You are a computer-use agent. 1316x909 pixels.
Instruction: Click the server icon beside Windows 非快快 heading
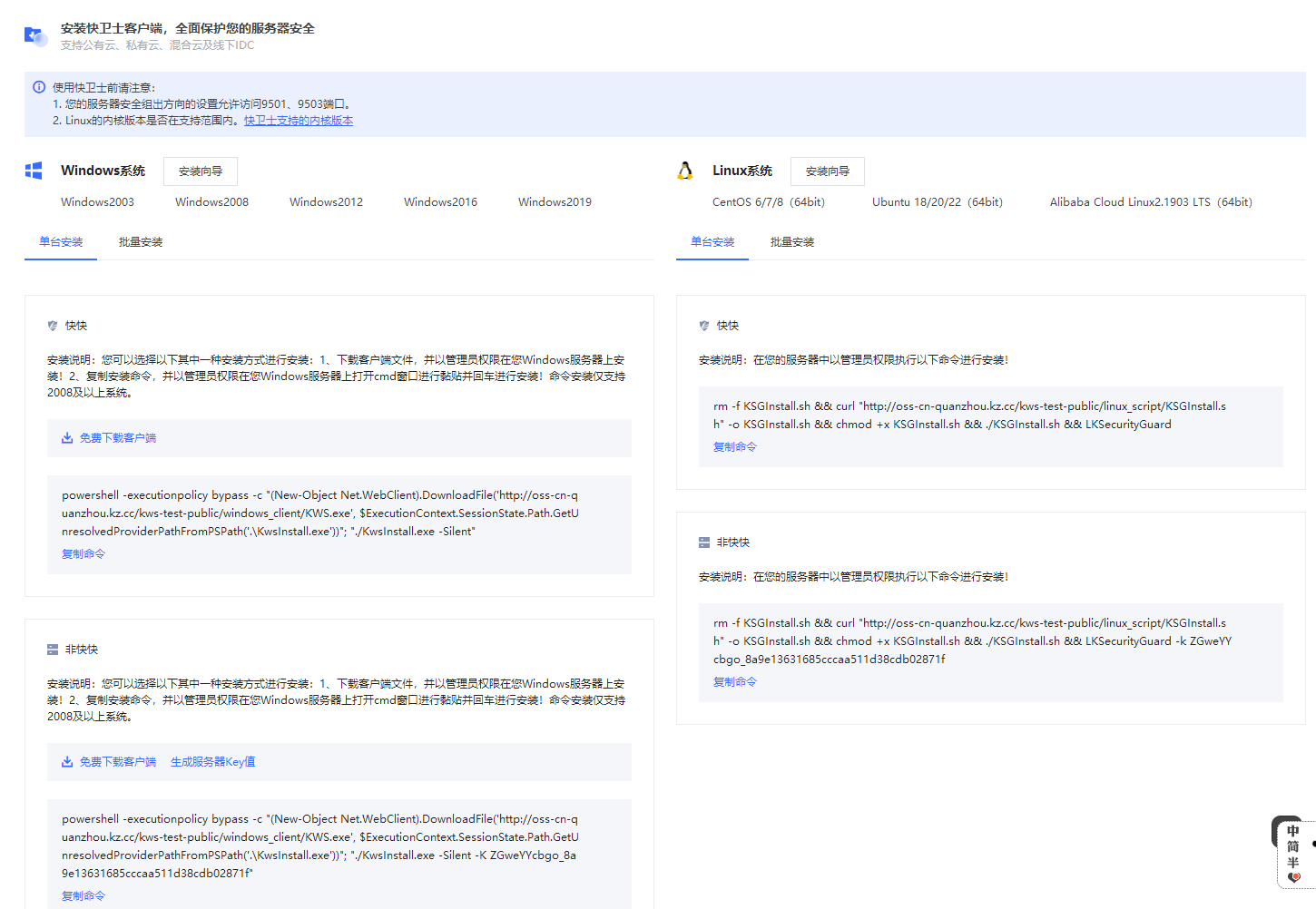[53, 650]
